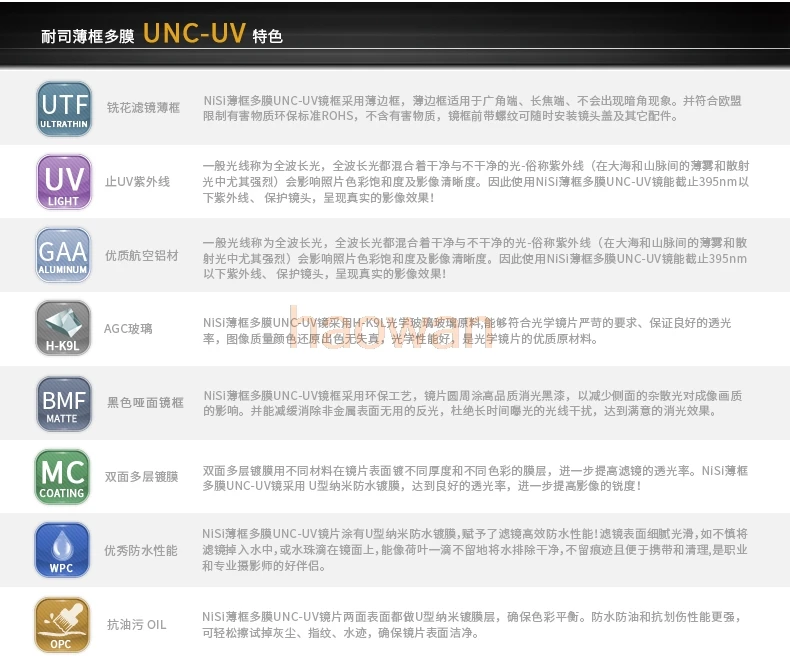Select the '优质航空铝材' label

142,255
